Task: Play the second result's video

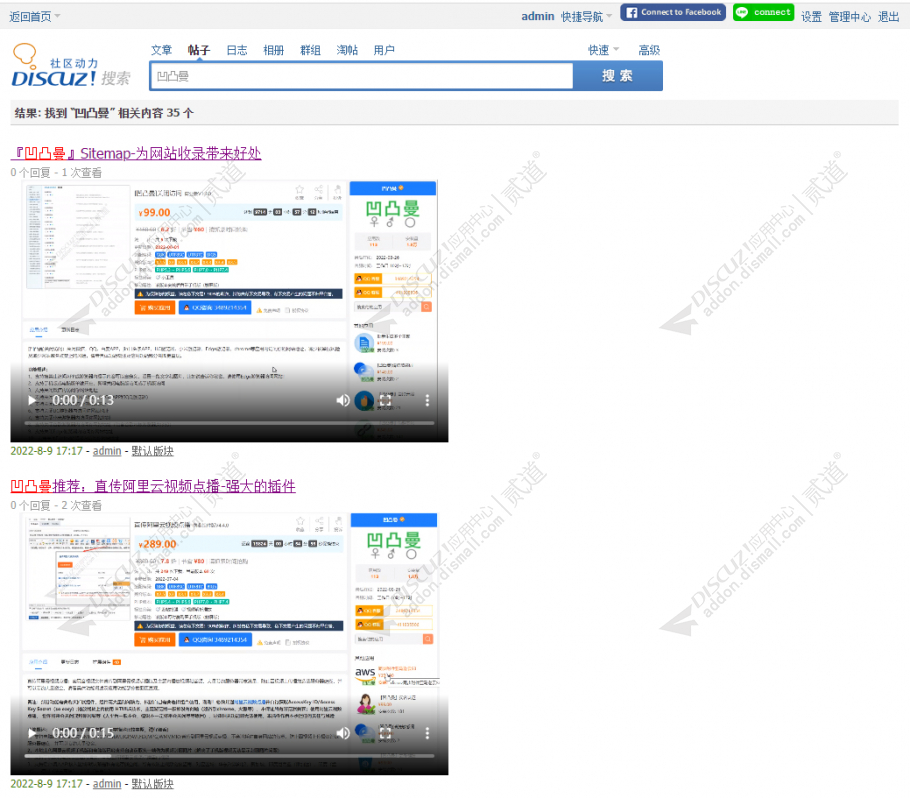Action: pos(31,733)
